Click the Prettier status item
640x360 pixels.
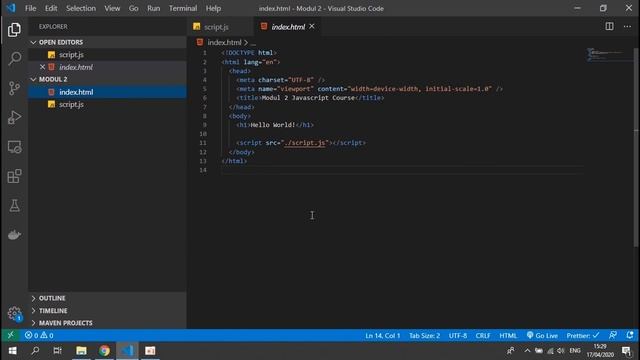click(x=582, y=336)
